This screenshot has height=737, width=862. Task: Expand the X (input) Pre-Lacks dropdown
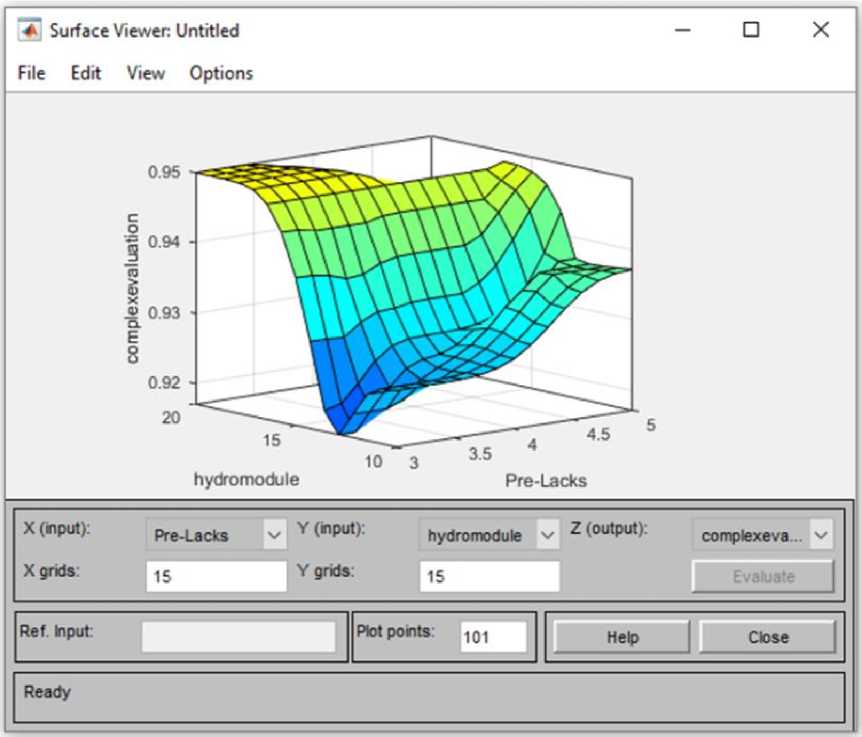click(x=216, y=534)
